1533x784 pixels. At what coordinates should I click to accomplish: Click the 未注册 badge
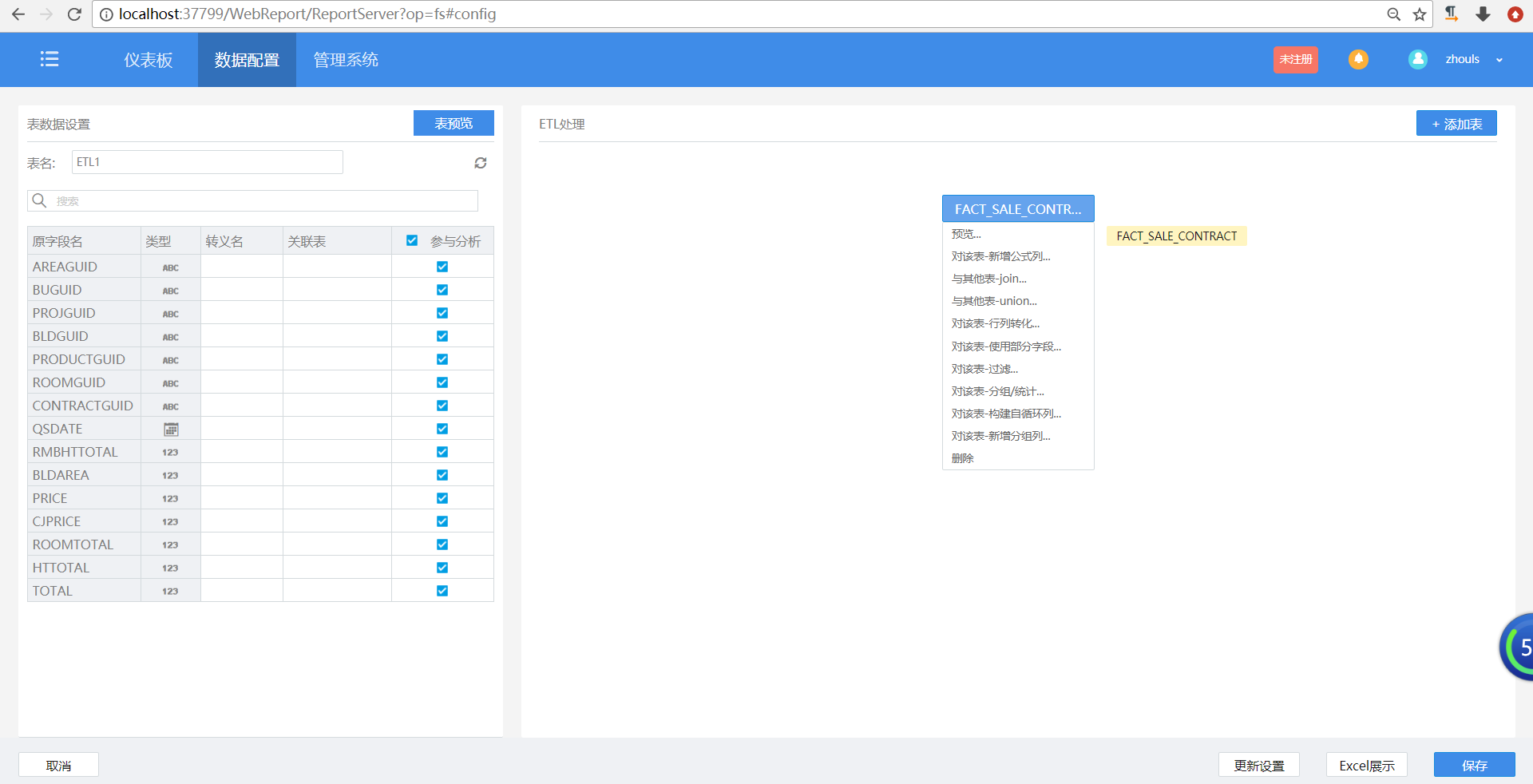[1296, 59]
